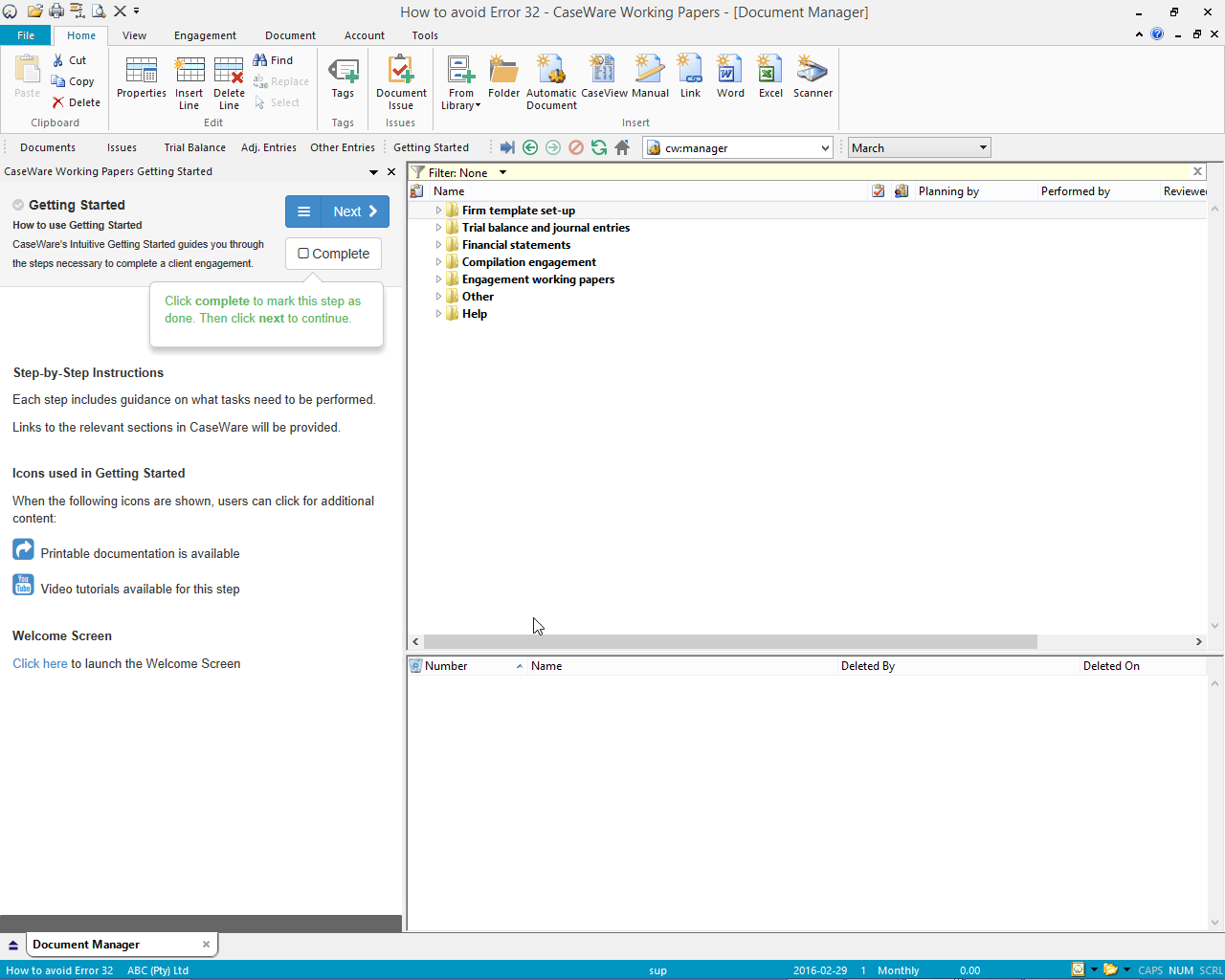
Task: Click the Scanner icon in ribbon
Action: pyautogui.click(x=813, y=77)
